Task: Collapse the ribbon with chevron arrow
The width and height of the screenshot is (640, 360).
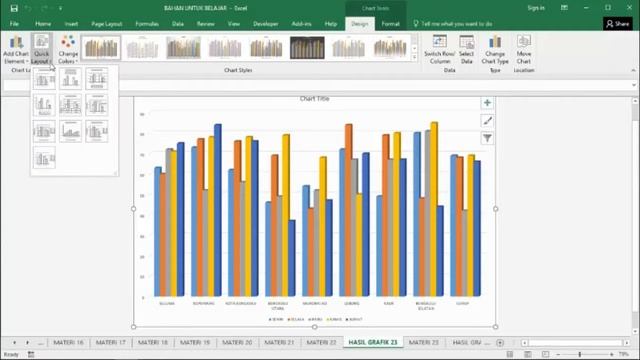Action: click(x=633, y=70)
